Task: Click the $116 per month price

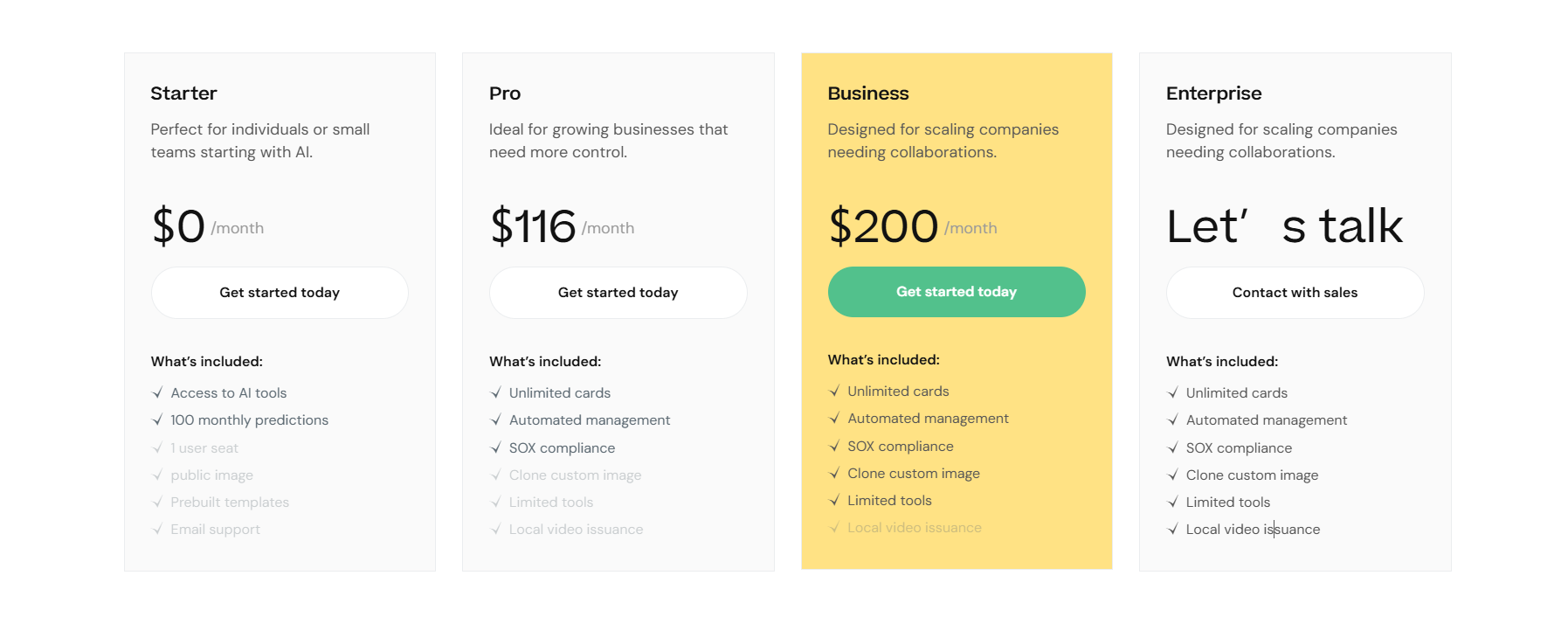Action: click(x=534, y=226)
